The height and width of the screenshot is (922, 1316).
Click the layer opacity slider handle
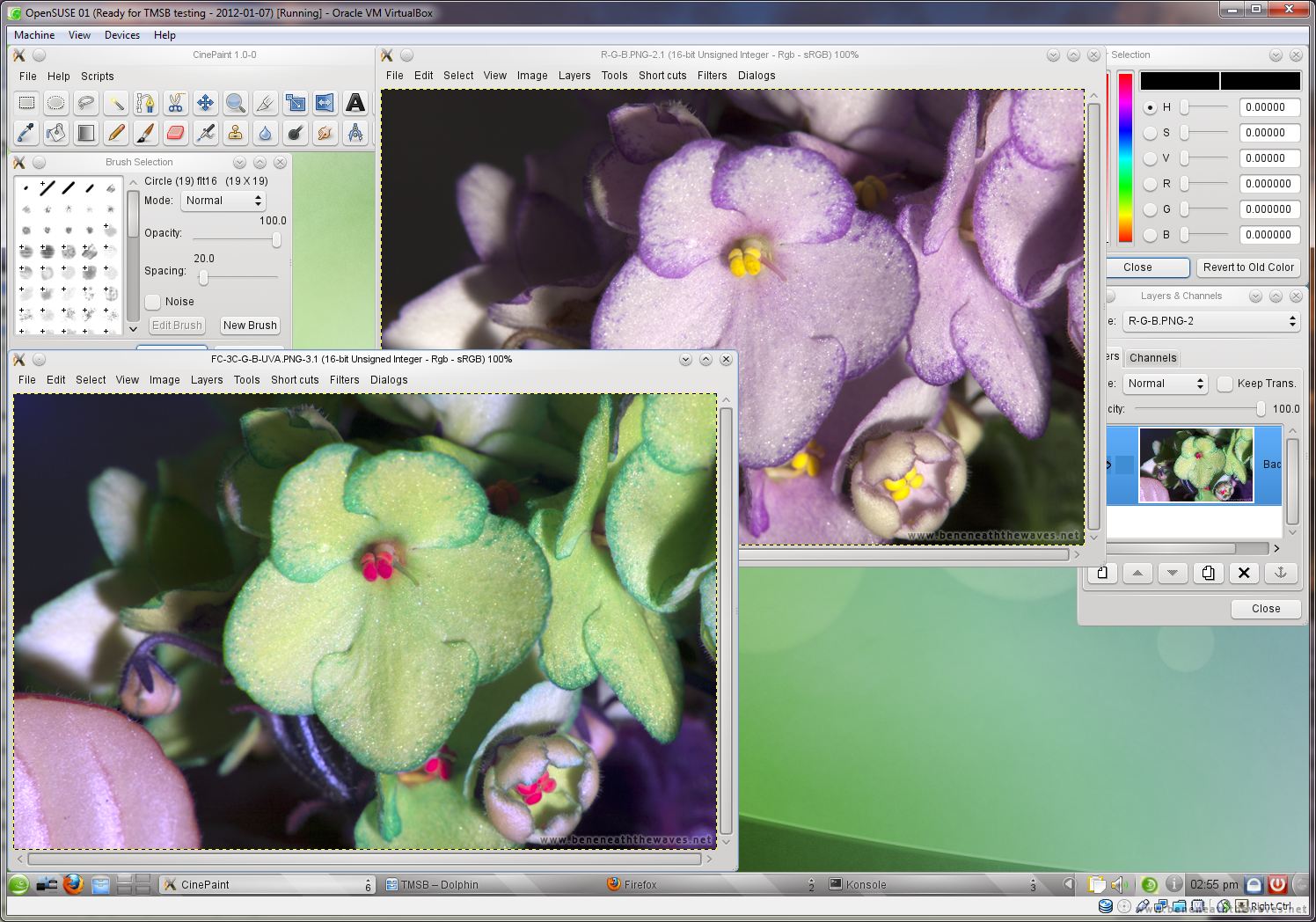[x=1261, y=409]
